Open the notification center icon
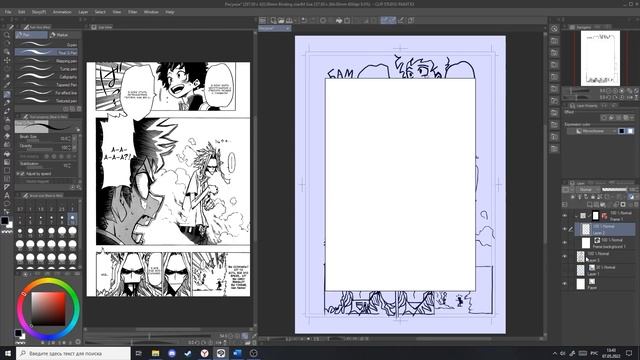Image resolution: width=640 pixels, height=360 pixels. click(x=629, y=353)
